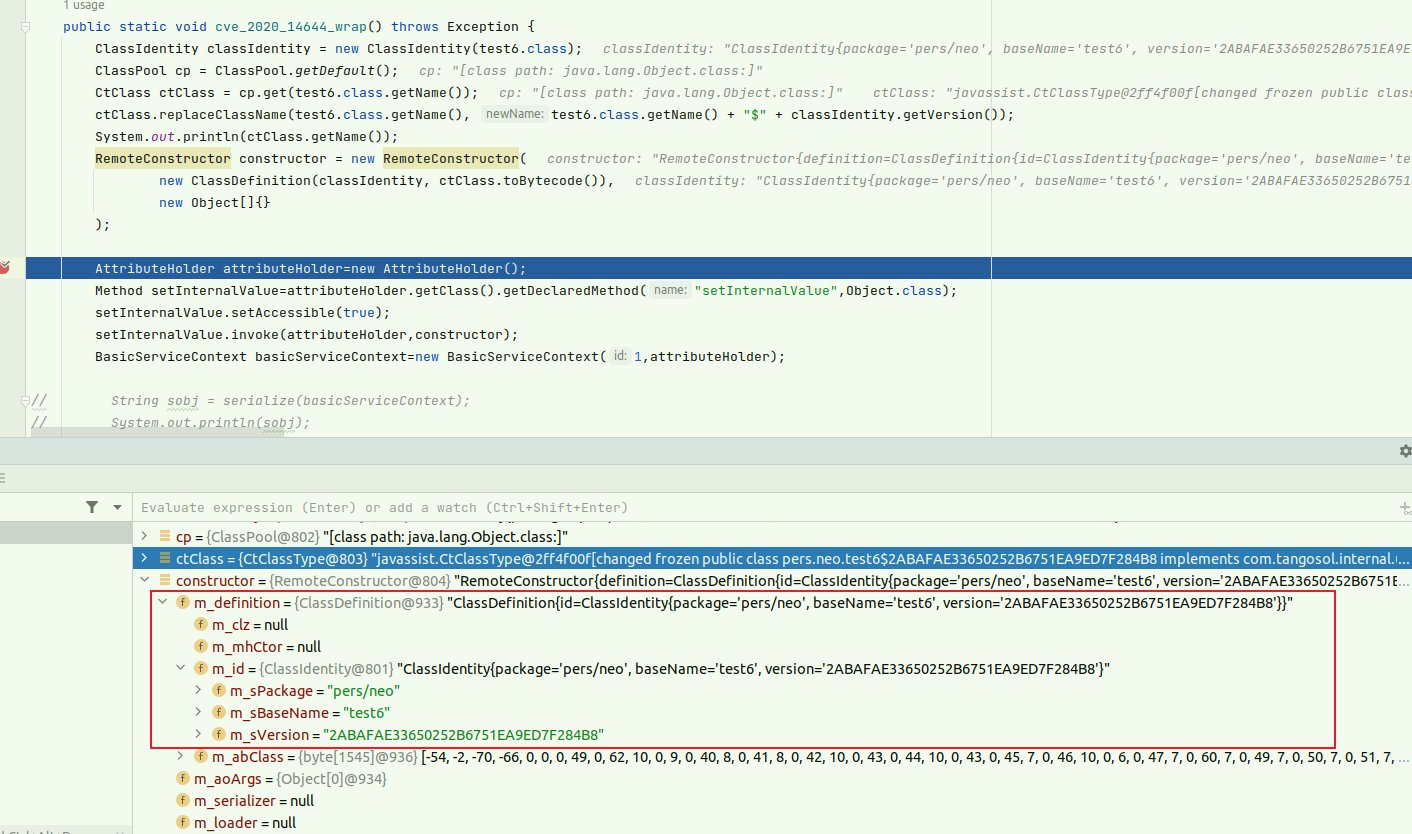Click "setInternalValue" string literal in editor
Screen dimensions: 1412x834
pos(768,290)
